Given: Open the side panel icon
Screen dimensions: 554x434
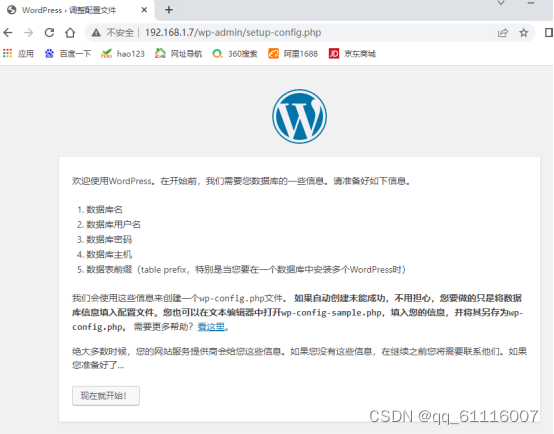Looking at the screenshot, I should point(549,33).
